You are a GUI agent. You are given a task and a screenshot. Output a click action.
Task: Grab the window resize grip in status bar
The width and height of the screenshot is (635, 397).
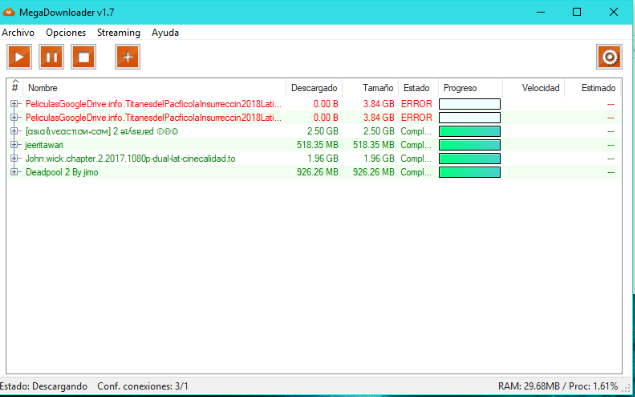pyautogui.click(x=627, y=387)
